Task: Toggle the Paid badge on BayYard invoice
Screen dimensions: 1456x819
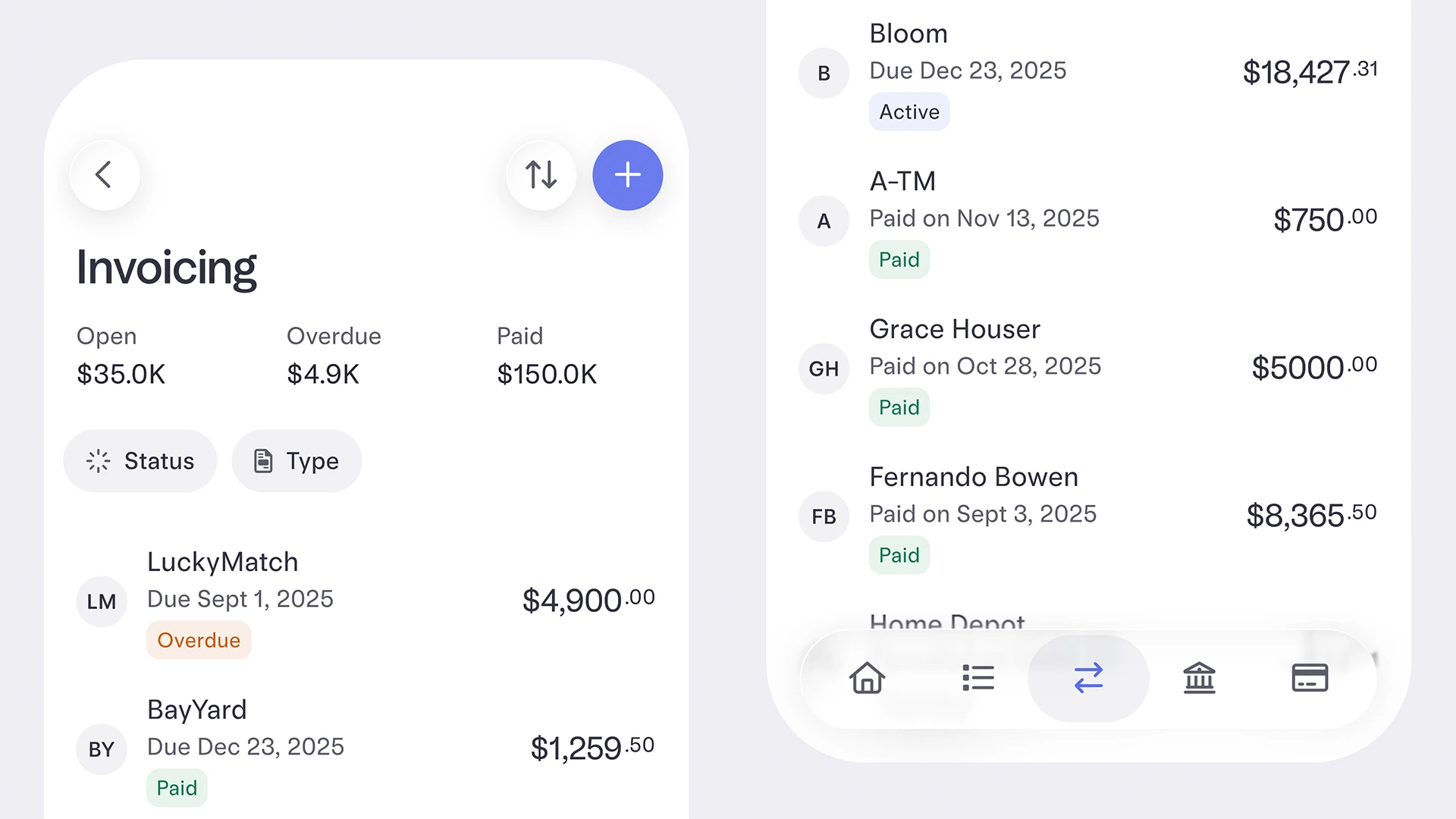Action: pyautogui.click(x=177, y=787)
